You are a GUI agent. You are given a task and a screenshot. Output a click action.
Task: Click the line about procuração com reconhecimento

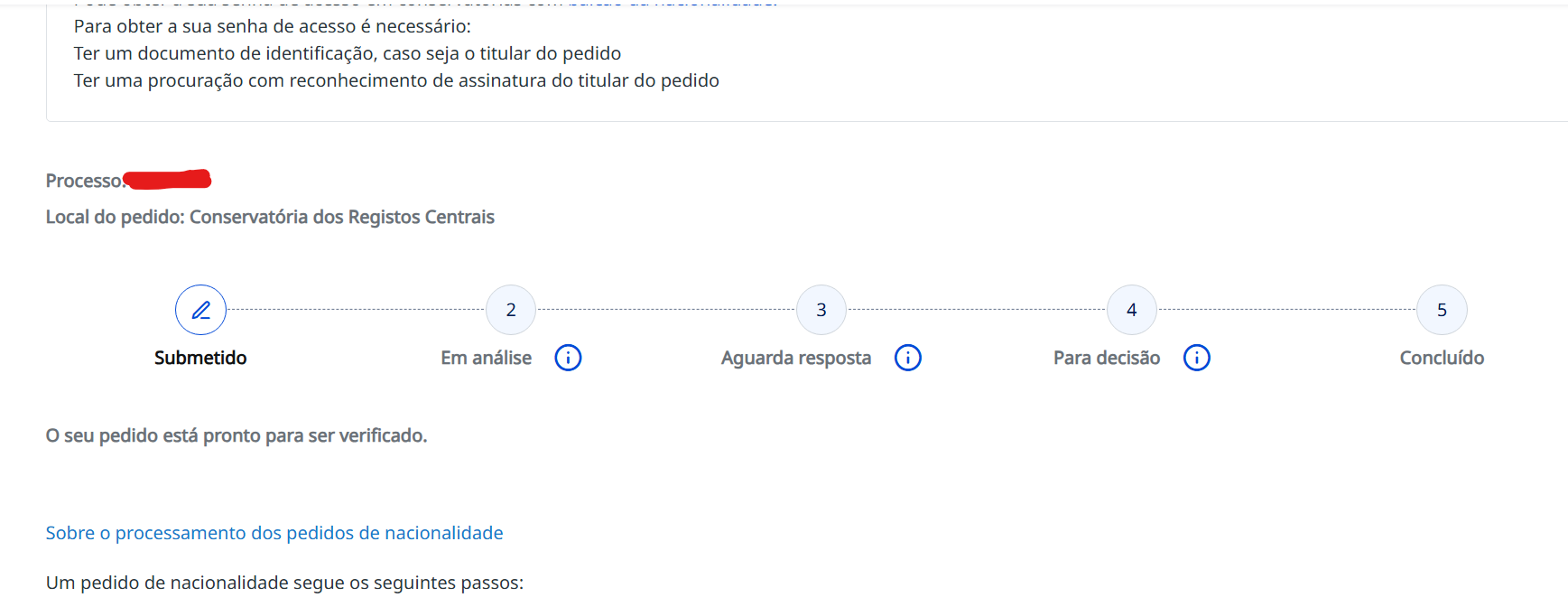pyautogui.click(x=396, y=80)
